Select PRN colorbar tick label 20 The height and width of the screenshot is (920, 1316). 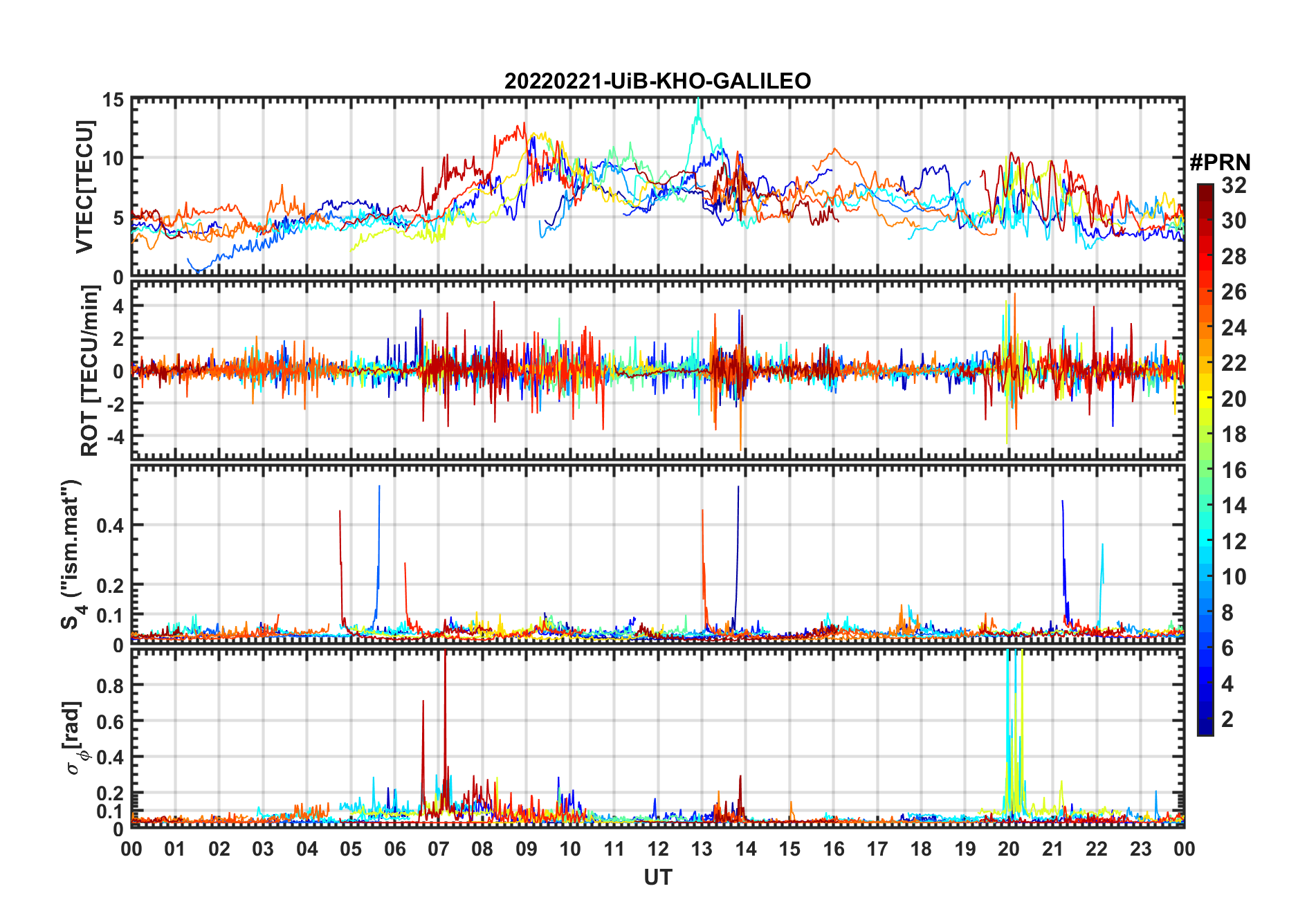pyautogui.click(x=1234, y=399)
